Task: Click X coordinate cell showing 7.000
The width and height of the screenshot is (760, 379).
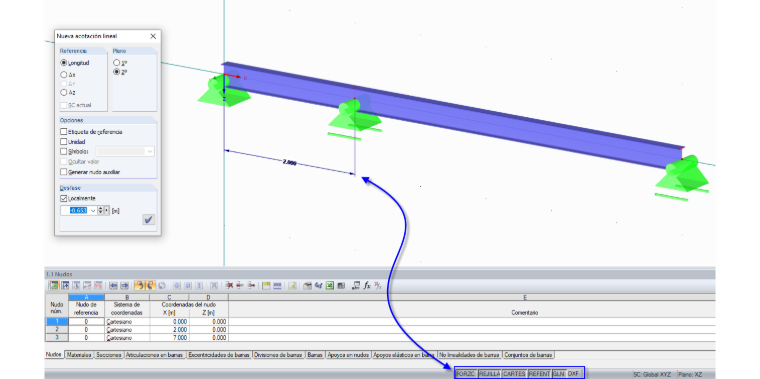Action: click(169, 337)
